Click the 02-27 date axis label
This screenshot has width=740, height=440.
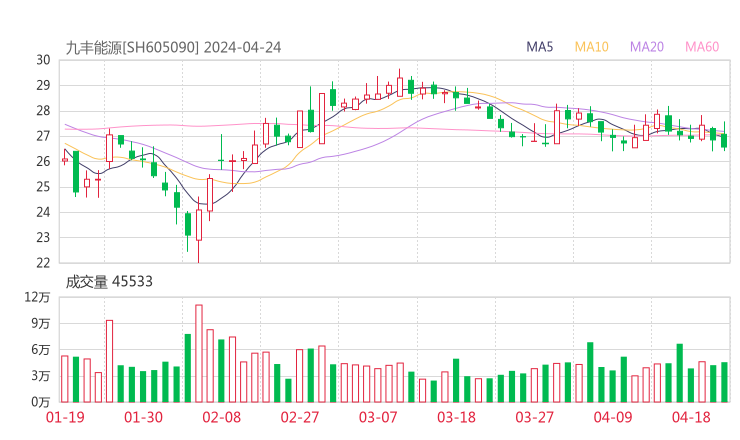[x=300, y=417]
